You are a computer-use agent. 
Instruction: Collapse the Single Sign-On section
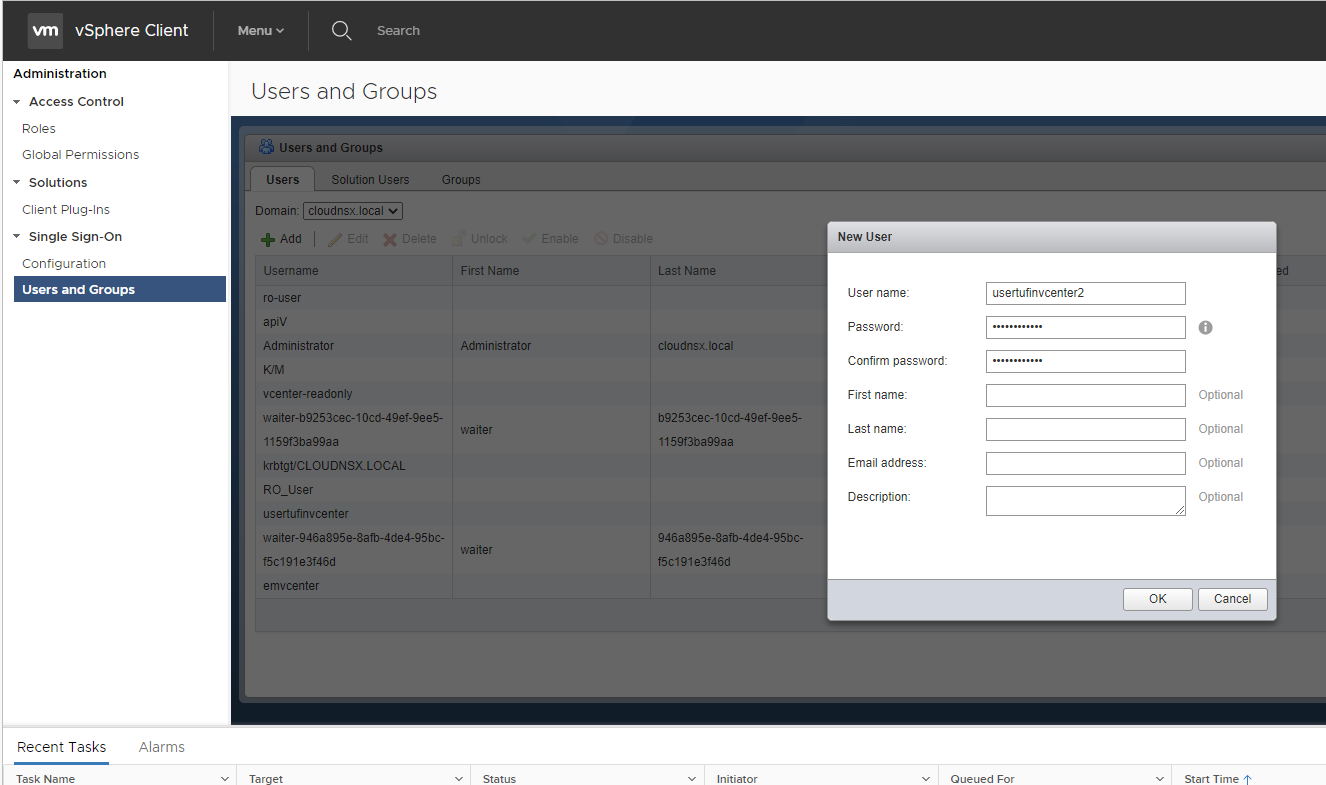[17, 237]
